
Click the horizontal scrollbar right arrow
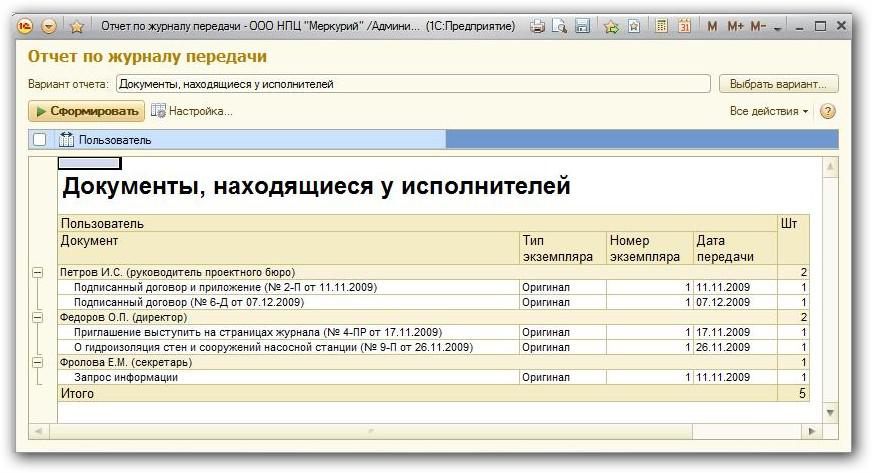[812, 431]
